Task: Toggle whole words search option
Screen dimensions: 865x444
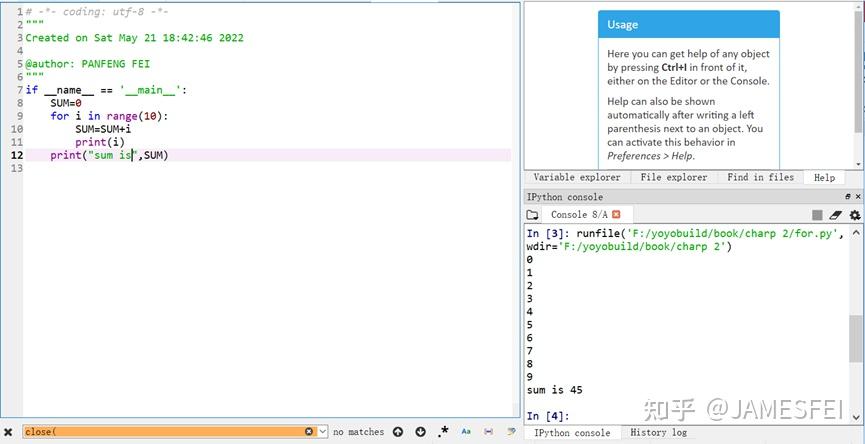Action: coord(488,432)
